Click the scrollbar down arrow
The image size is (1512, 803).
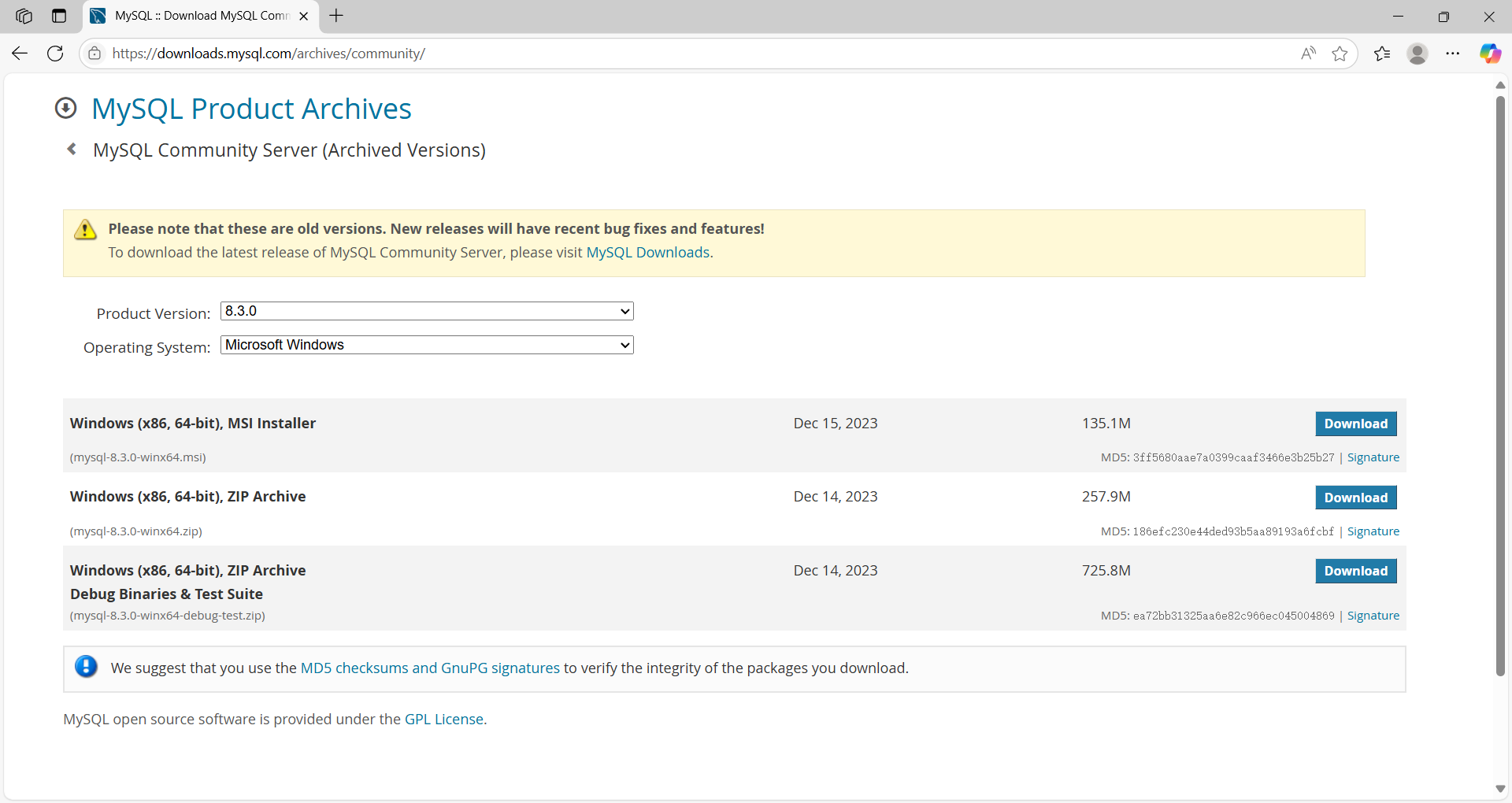pyautogui.click(x=1500, y=789)
